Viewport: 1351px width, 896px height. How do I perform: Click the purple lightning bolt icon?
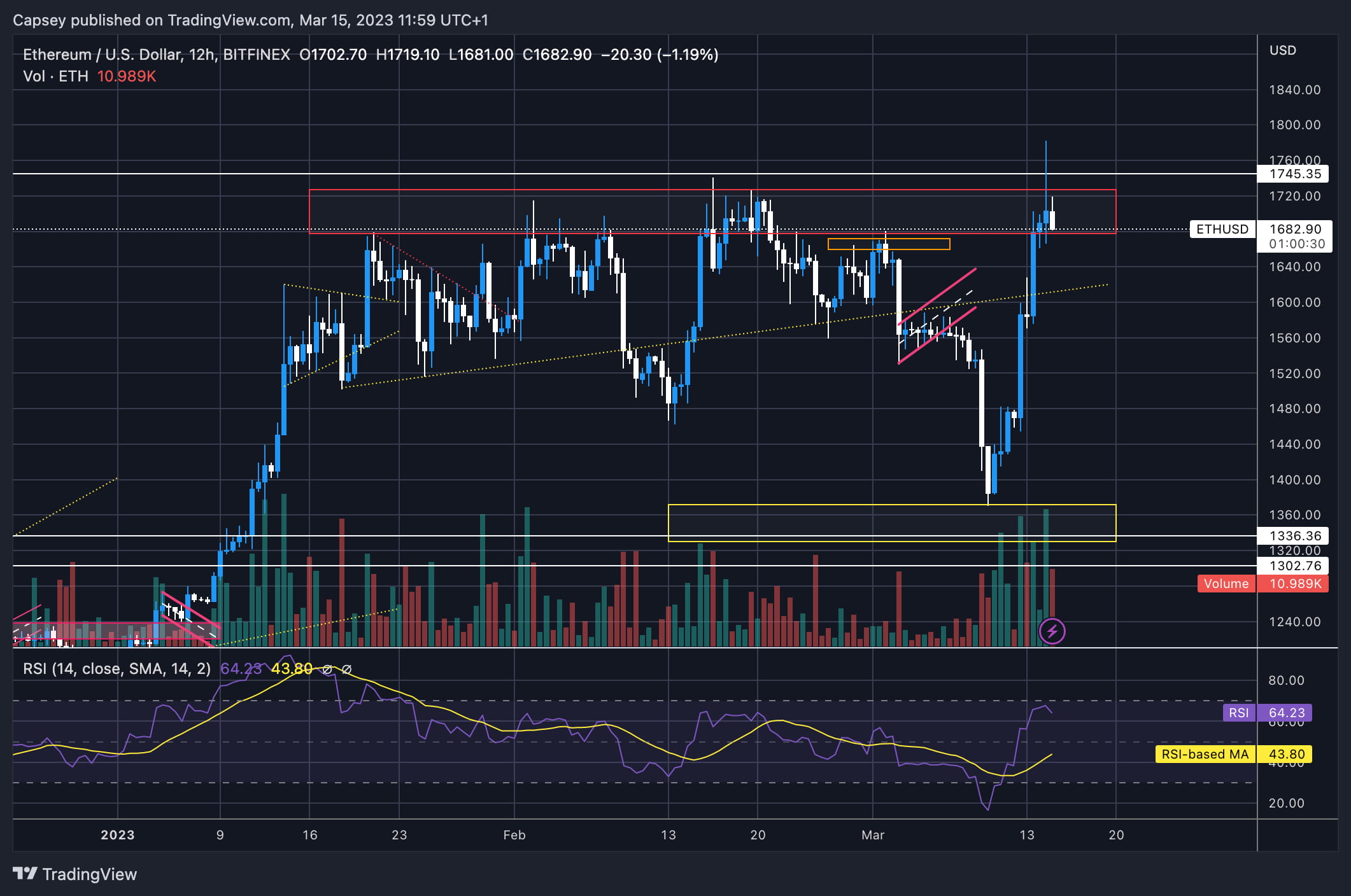click(1052, 631)
